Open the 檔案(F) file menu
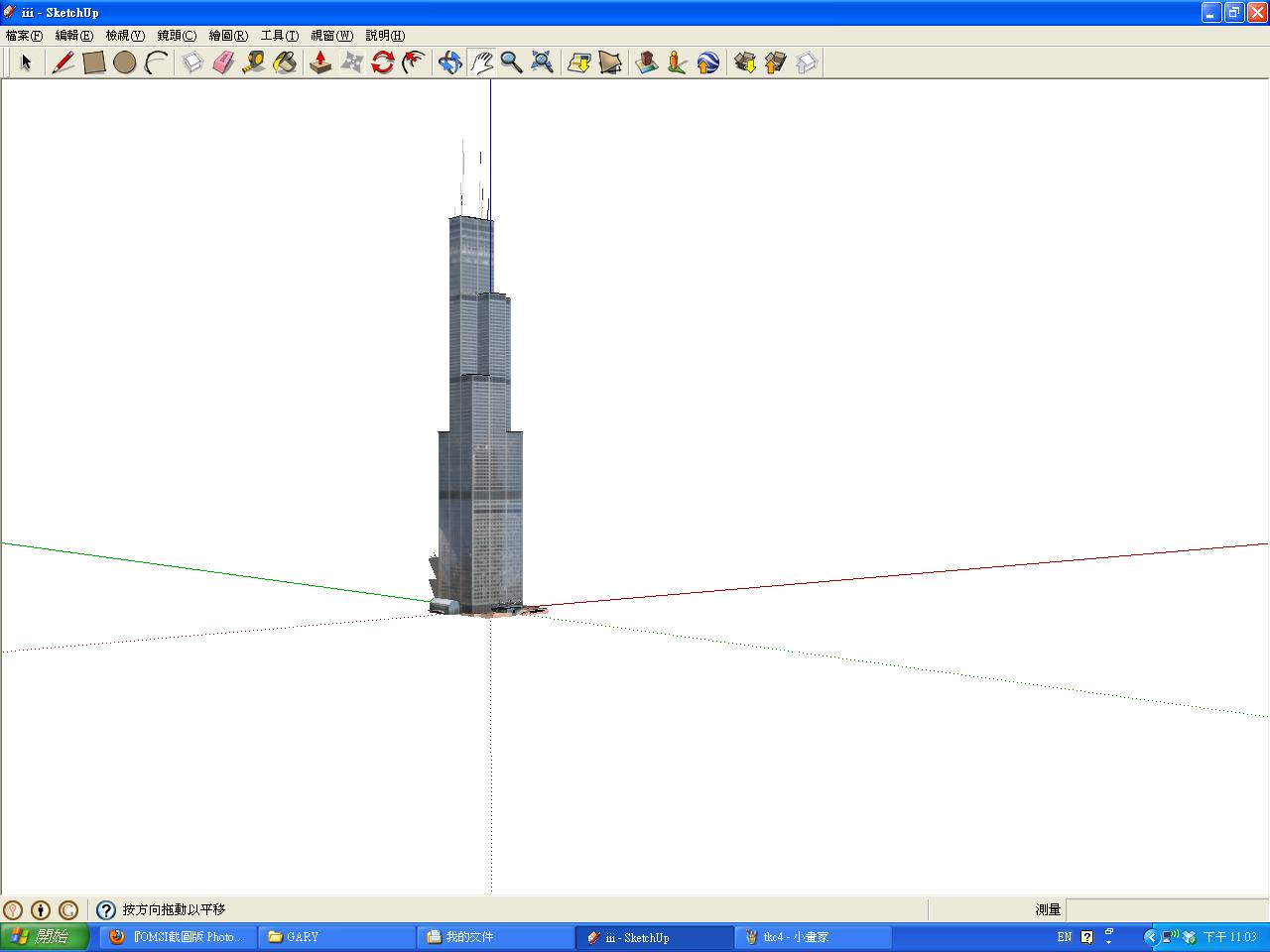 24,36
